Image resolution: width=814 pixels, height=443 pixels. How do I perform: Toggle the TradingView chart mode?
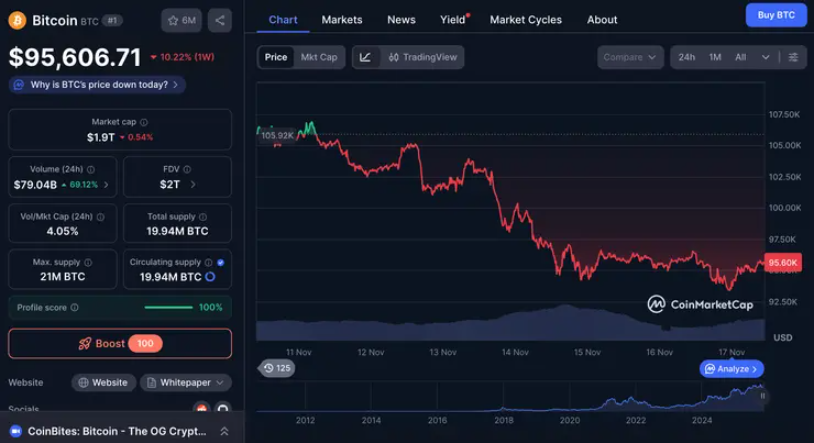coord(423,57)
